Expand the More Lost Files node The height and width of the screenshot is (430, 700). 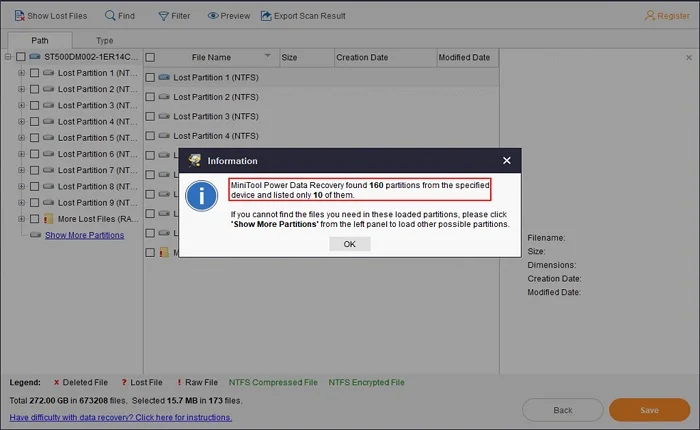click(x=21, y=218)
